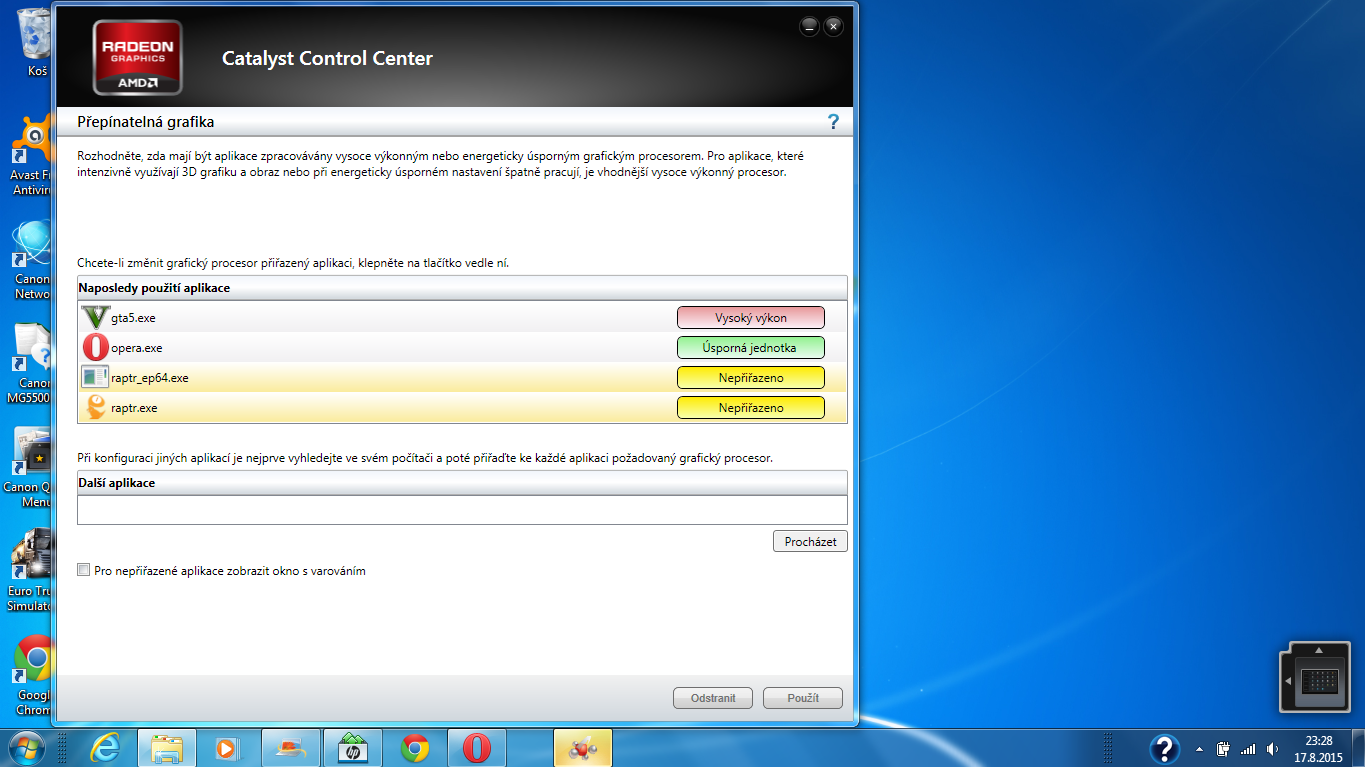
Task: Enable warning window for unassigned applications checkbox
Action: pos(84,570)
